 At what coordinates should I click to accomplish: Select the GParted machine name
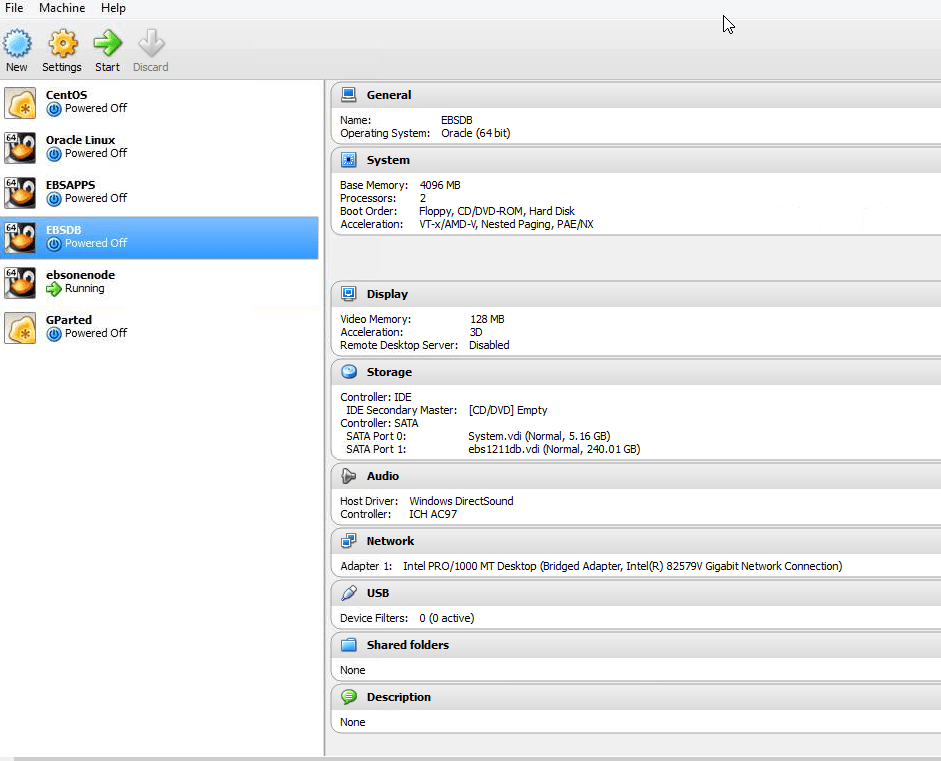click(x=68, y=320)
